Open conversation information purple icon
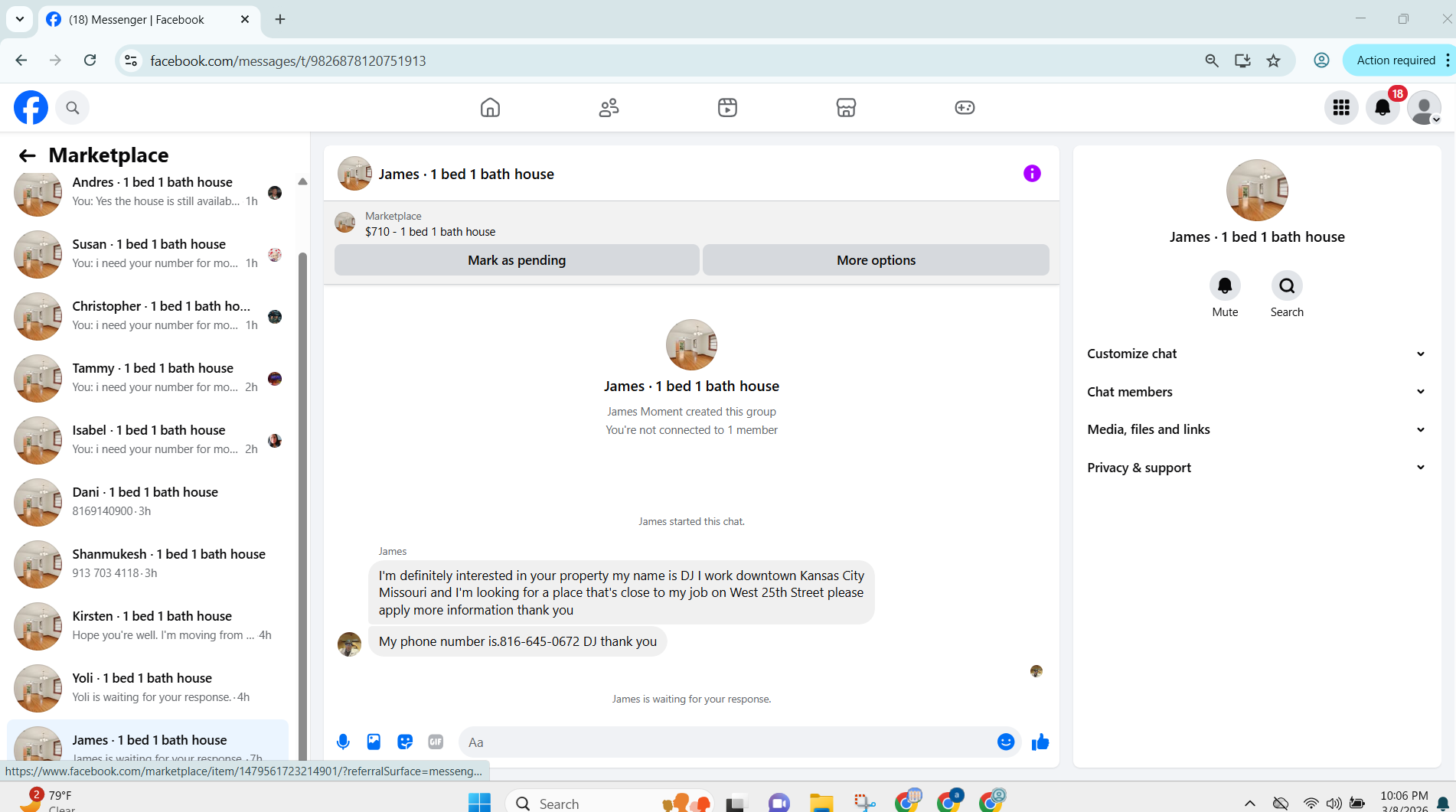Image resolution: width=1456 pixels, height=812 pixels. (1032, 174)
